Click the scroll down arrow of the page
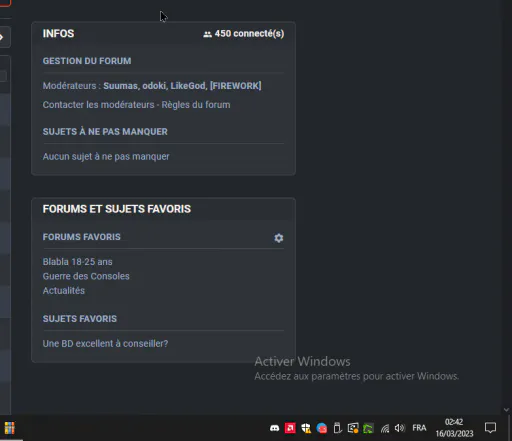Image resolution: width=512 pixels, height=441 pixels. (506, 410)
